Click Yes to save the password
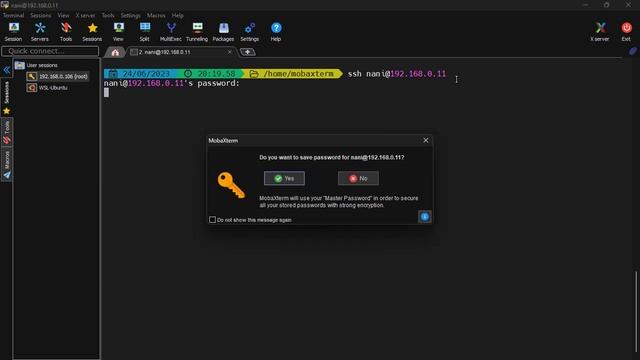The image size is (640, 360). pyautogui.click(x=284, y=178)
